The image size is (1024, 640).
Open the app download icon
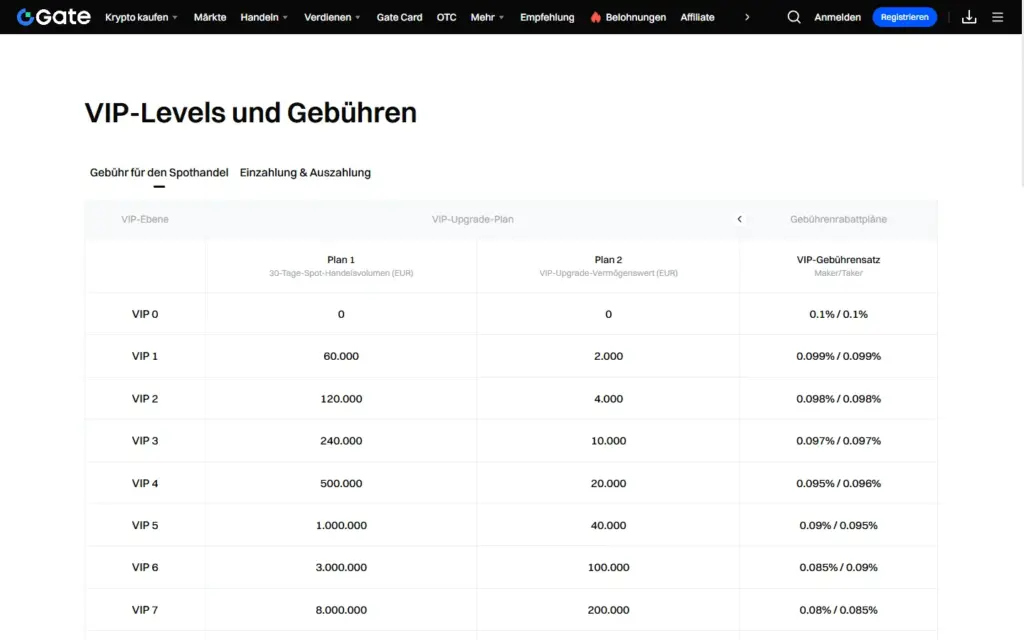coord(969,17)
